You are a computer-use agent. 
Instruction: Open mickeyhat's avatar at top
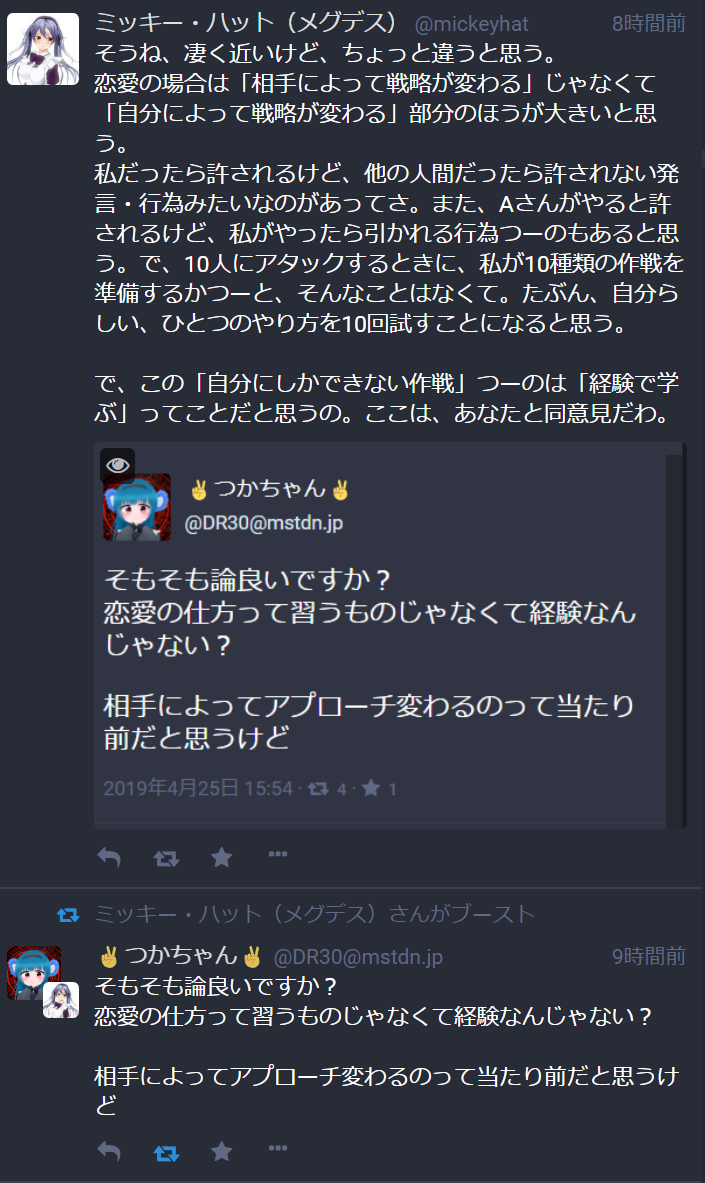43,49
